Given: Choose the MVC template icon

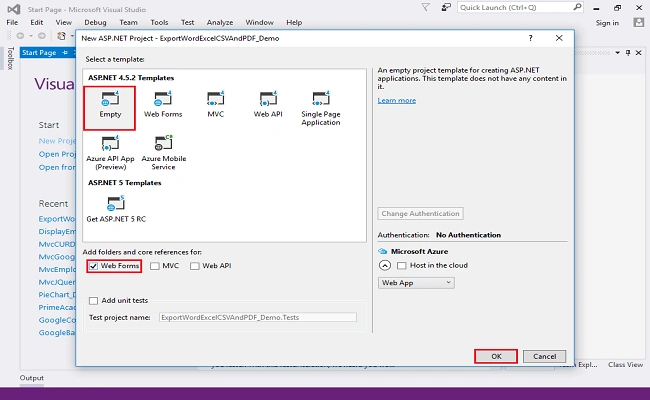Looking at the screenshot, I should tap(216, 99).
